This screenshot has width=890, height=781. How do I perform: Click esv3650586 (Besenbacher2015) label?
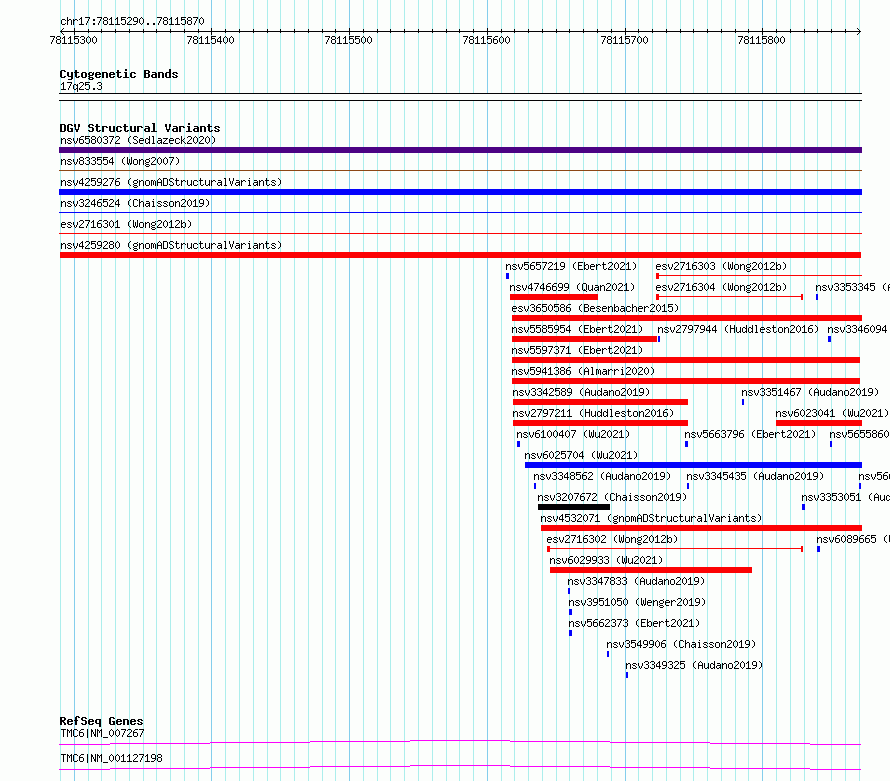(595, 308)
